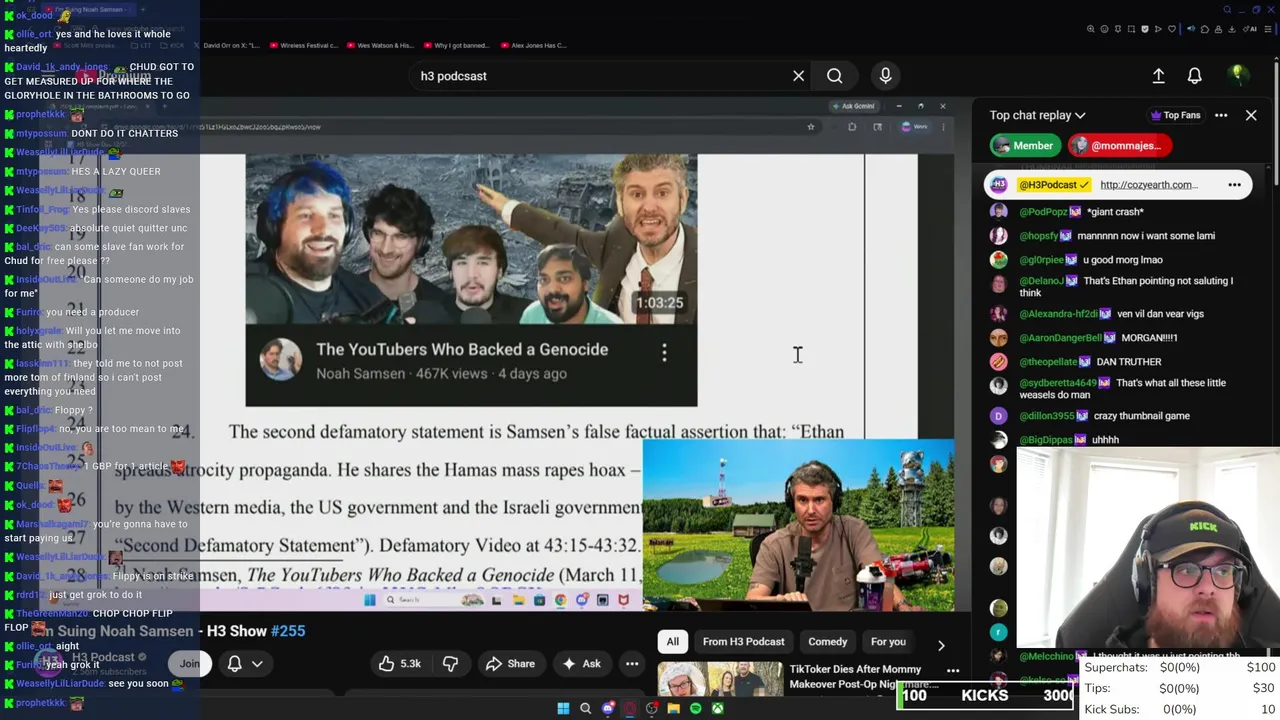The image size is (1280, 720).
Task: Click the Top Fans button
Action: [x=1176, y=115]
